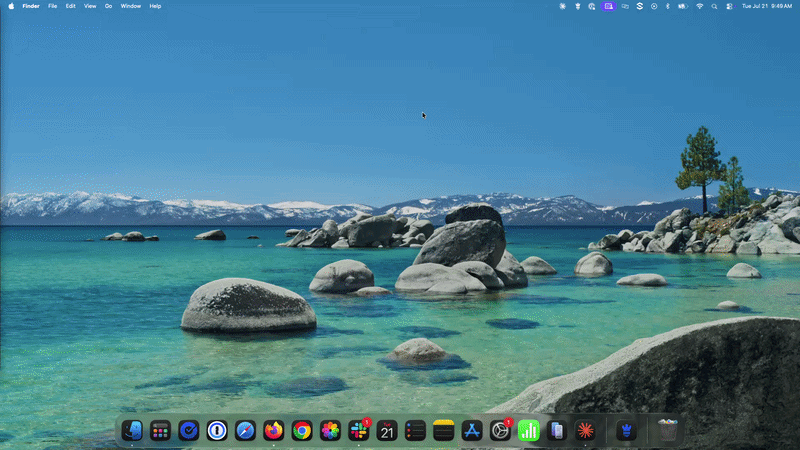Open Spotlight search in menu bar

pos(714,6)
